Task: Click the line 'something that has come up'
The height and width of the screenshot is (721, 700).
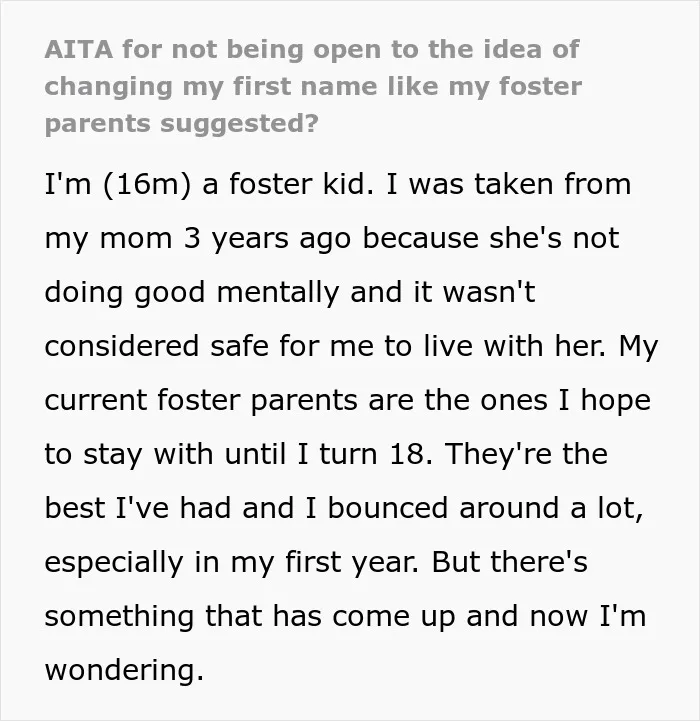Action: point(345,616)
